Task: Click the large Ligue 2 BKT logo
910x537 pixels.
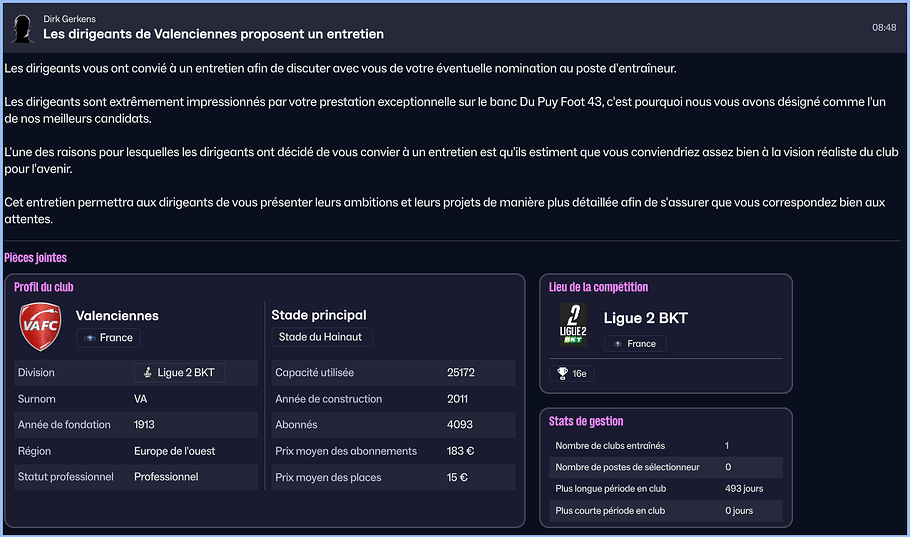Action: (x=572, y=324)
